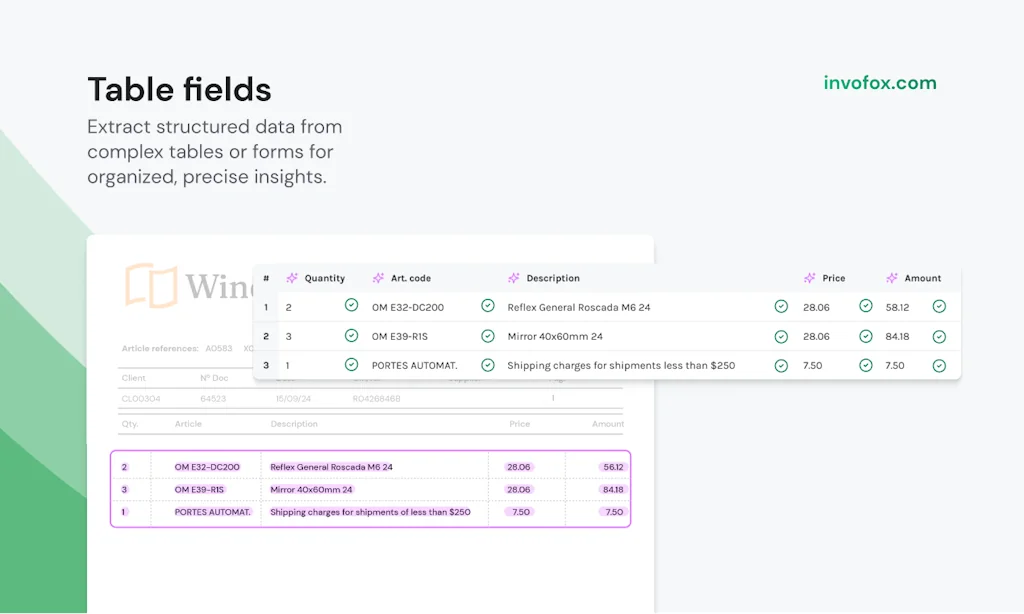The width and height of the screenshot is (1024, 614).
Task: Toggle the verification check beside quantity 2
Action: [351, 306]
